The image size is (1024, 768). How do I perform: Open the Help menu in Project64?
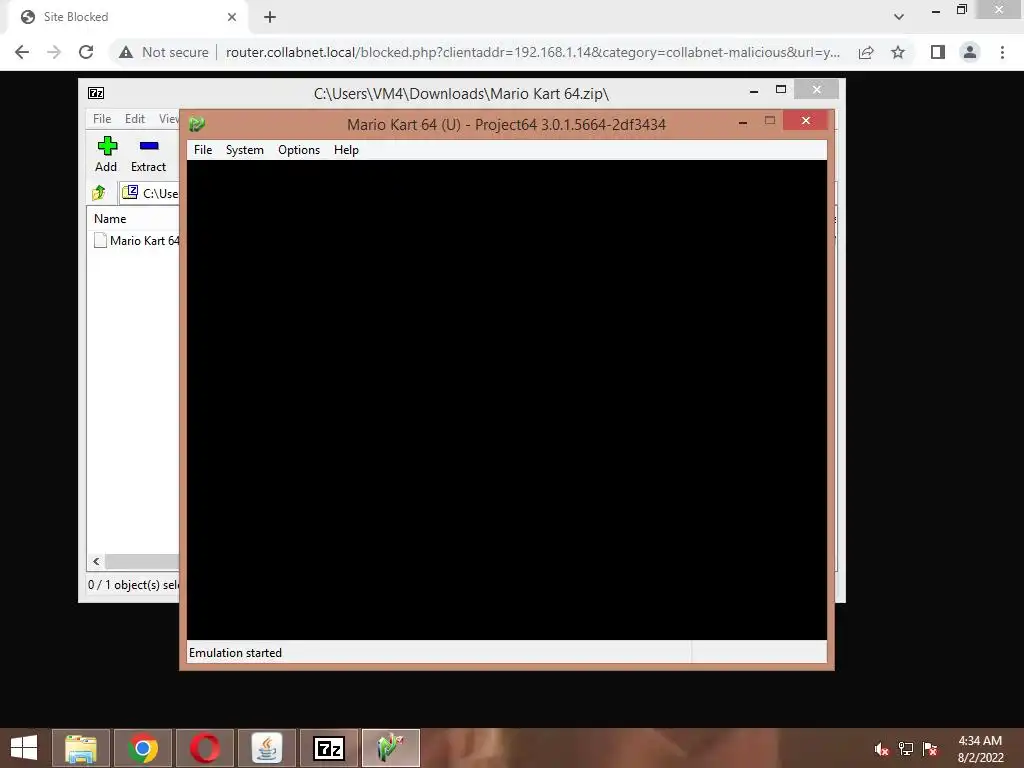[346, 150]
